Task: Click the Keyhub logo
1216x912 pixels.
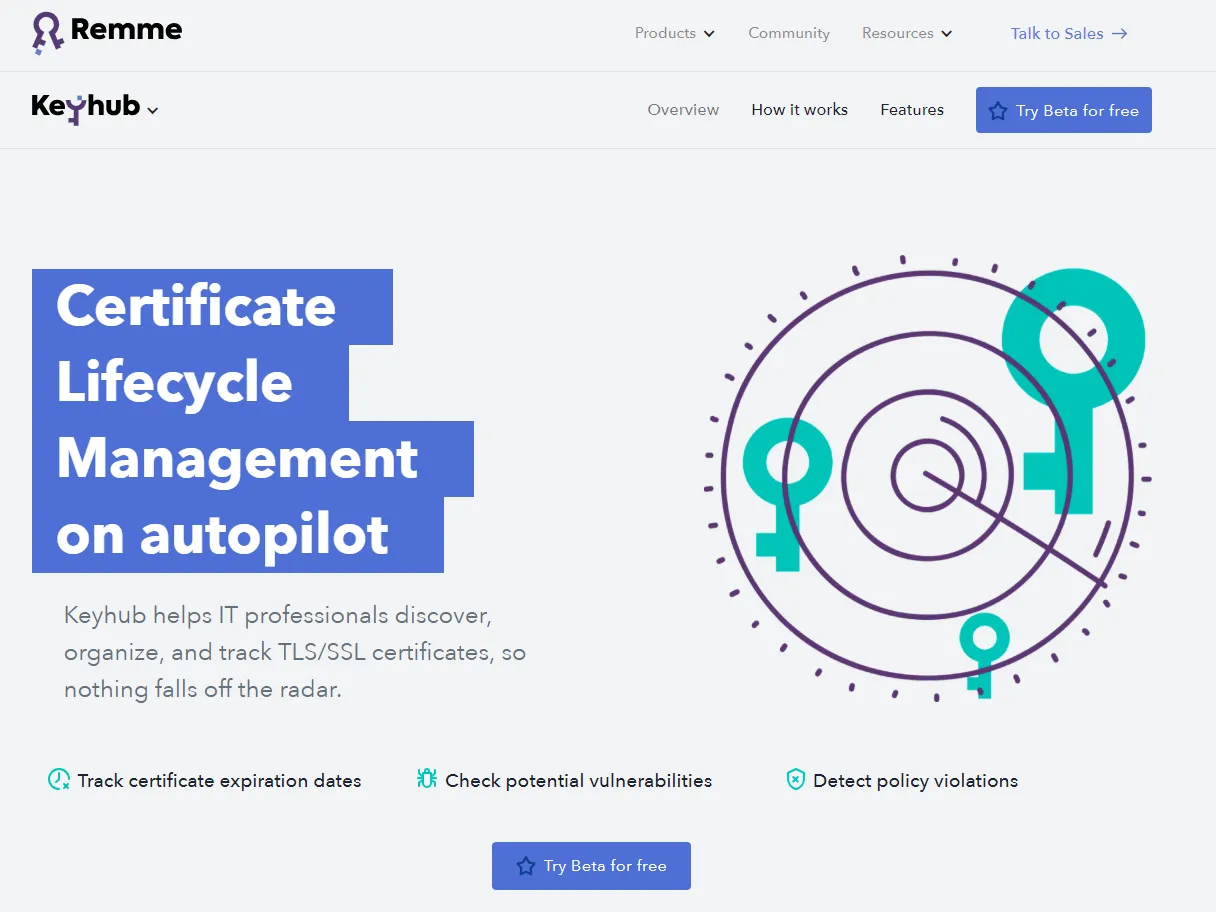Action: point(86,108)
